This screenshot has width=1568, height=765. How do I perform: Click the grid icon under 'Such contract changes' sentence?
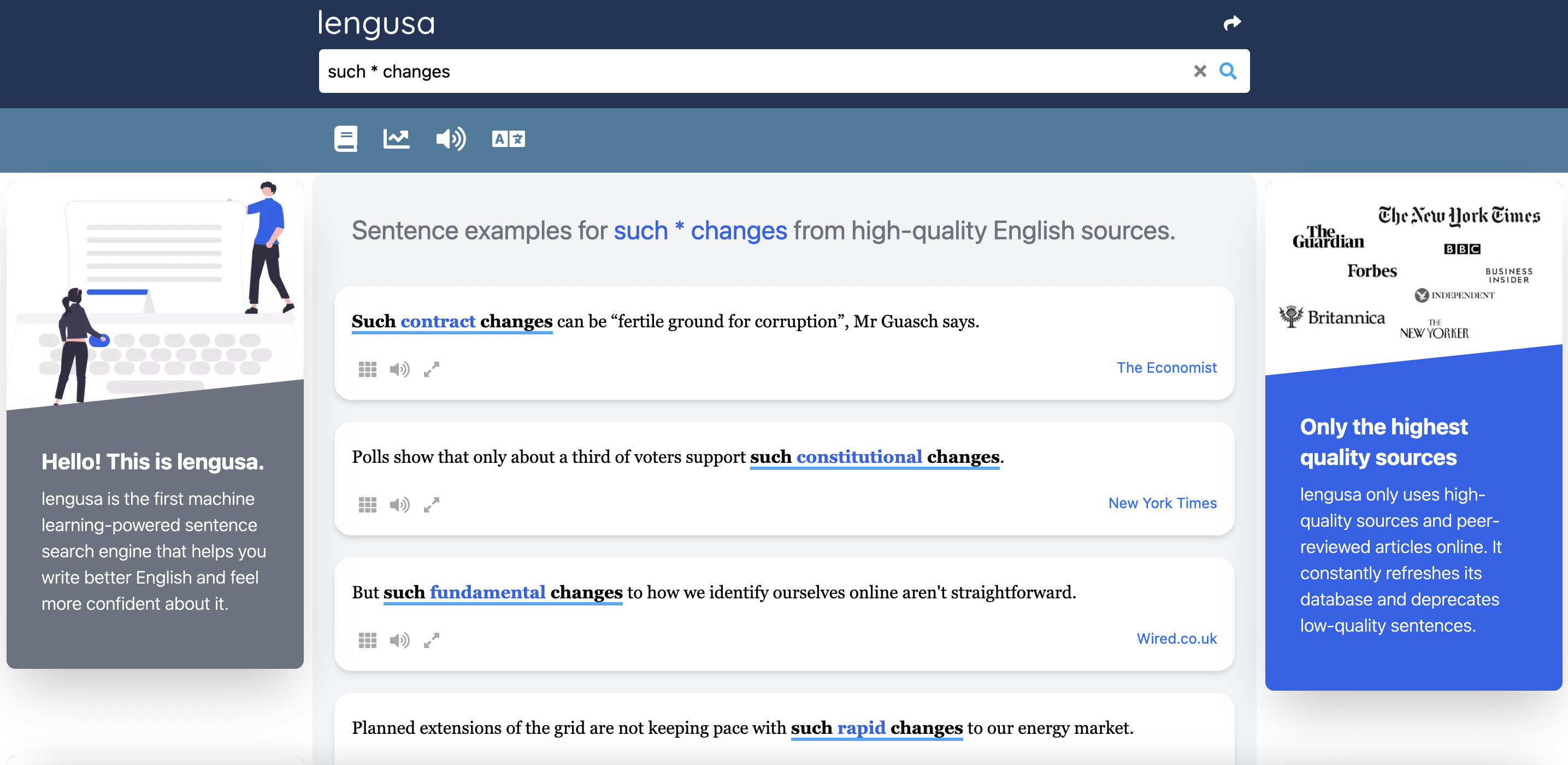coord(368,369)
